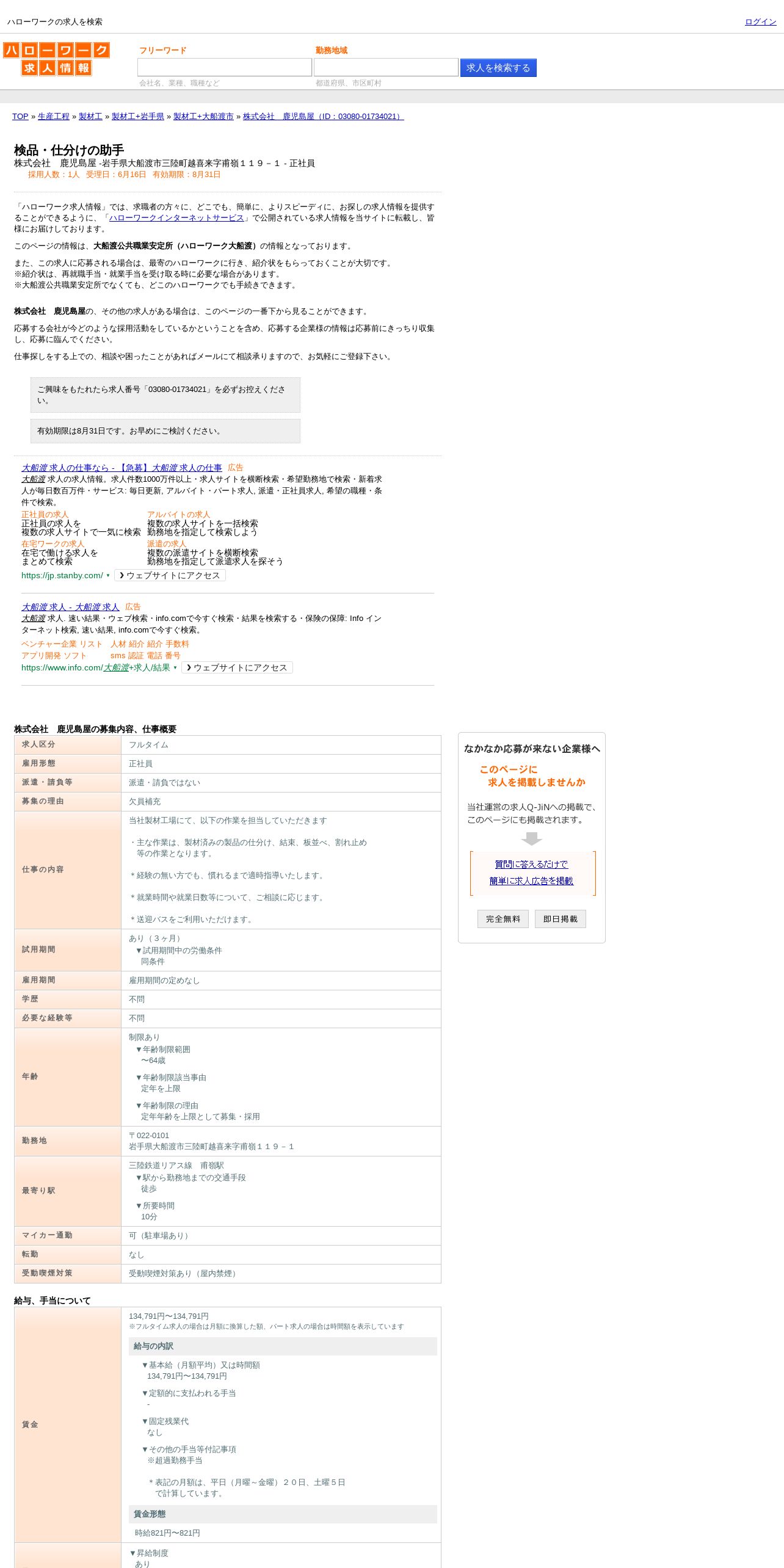Click the 給与の内訳 section header

click(x=283, y=1346)
